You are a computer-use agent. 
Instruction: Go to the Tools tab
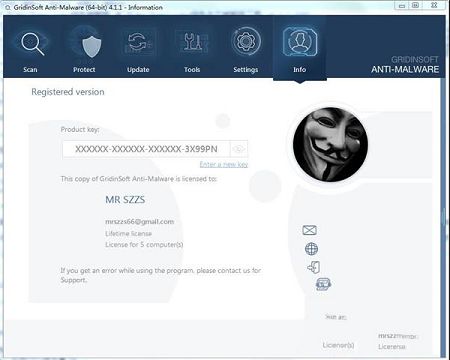pyautogui.click(x=192, y=50)
